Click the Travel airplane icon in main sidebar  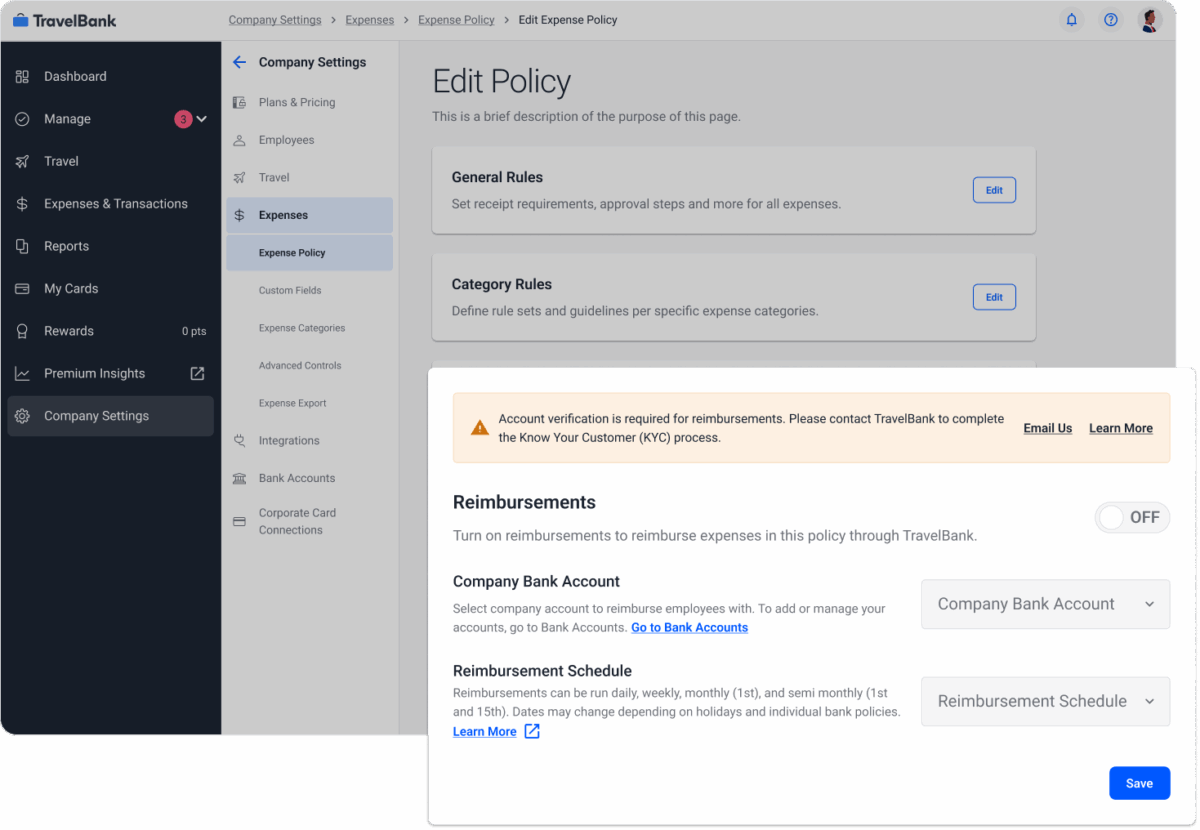pos(22,161)
